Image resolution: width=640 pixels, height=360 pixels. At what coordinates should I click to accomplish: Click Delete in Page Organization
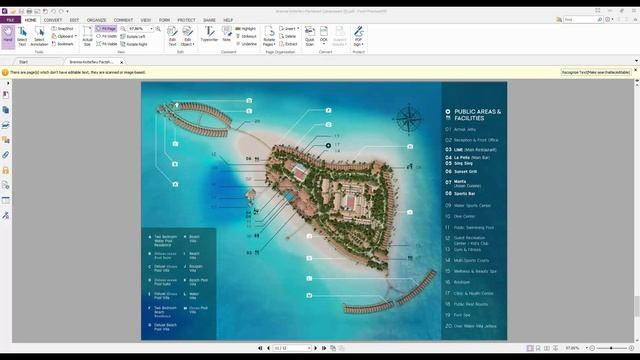(288, 36)
